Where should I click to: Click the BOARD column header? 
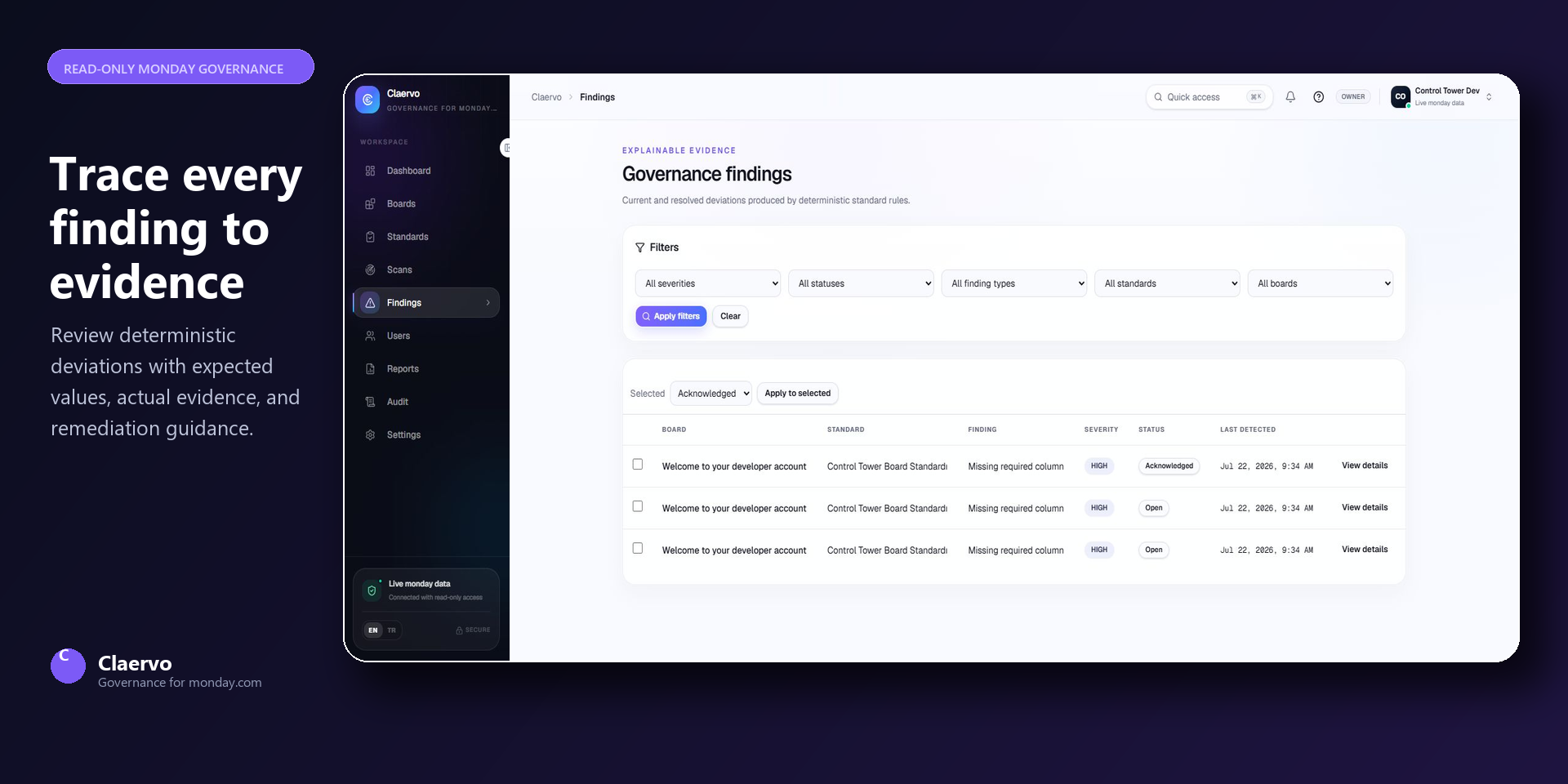click(674, 430)
